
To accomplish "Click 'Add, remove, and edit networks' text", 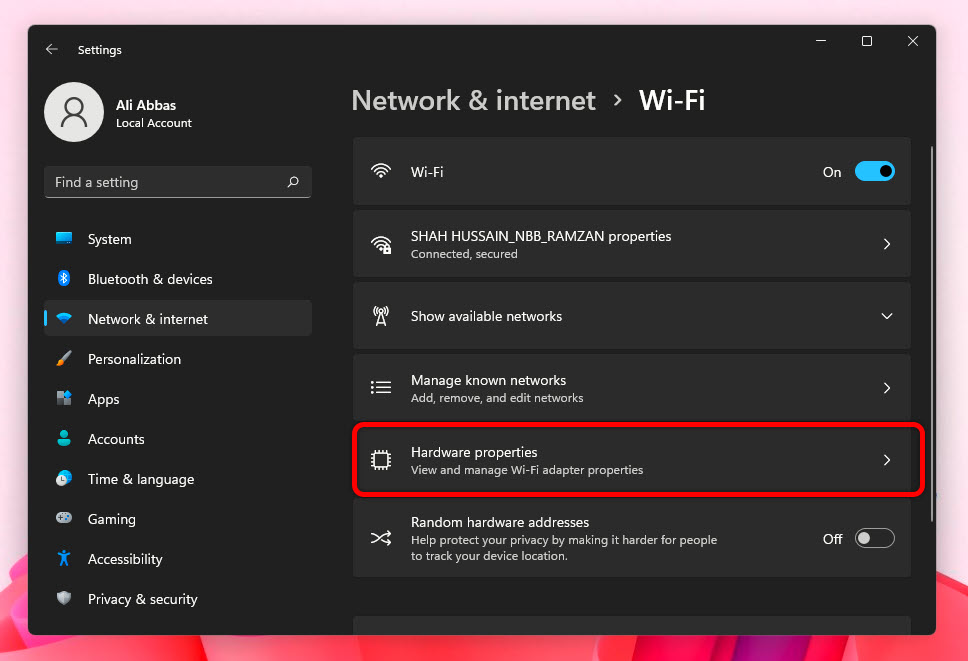I will pos(497,398).
